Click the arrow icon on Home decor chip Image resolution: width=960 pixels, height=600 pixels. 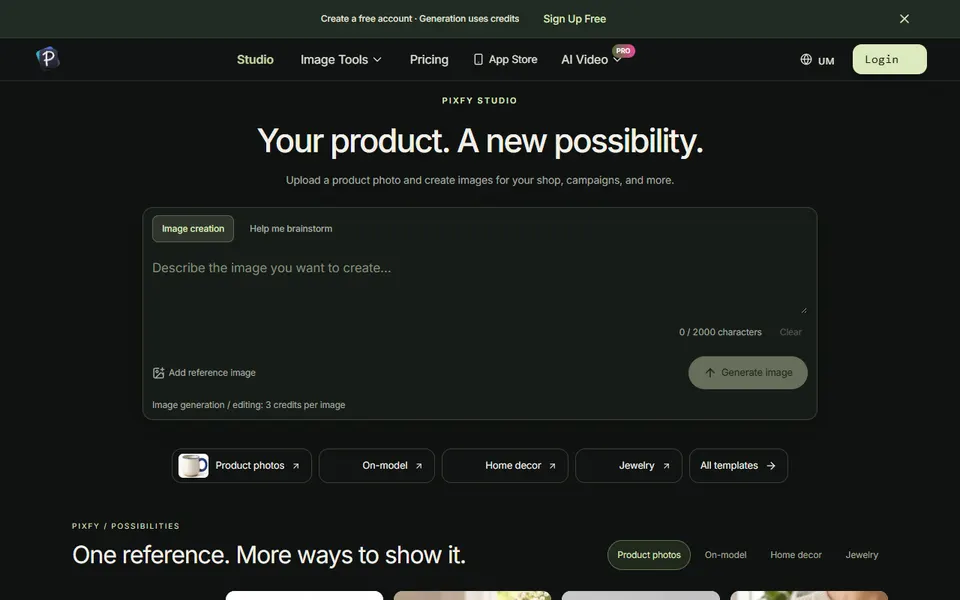pyautogui.click(x=552, y=466)
